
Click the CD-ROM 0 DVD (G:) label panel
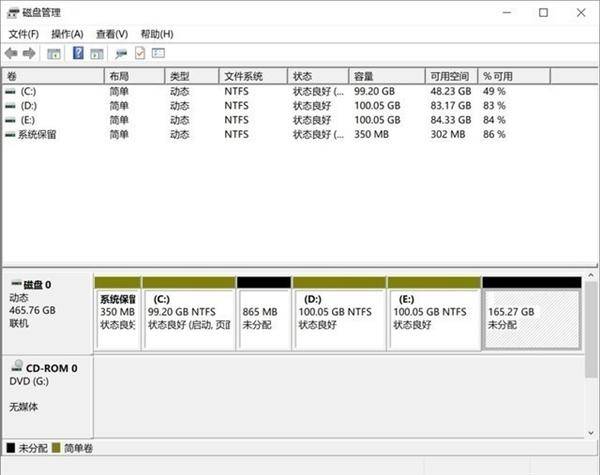pyautogui.click(x=47, y=396)
